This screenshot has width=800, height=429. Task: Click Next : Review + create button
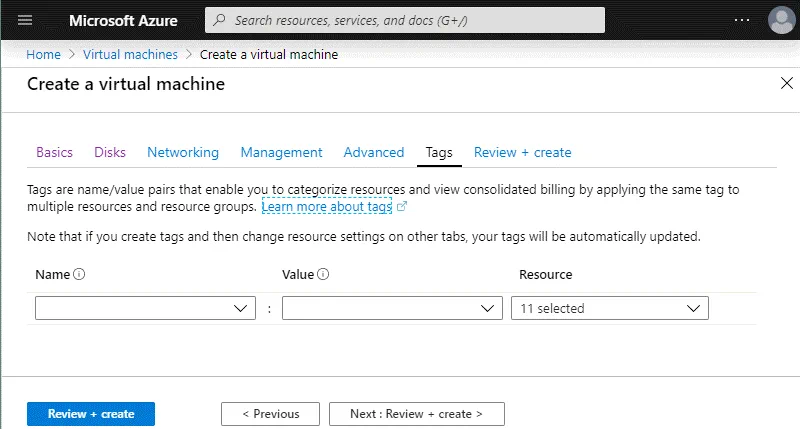416,414
